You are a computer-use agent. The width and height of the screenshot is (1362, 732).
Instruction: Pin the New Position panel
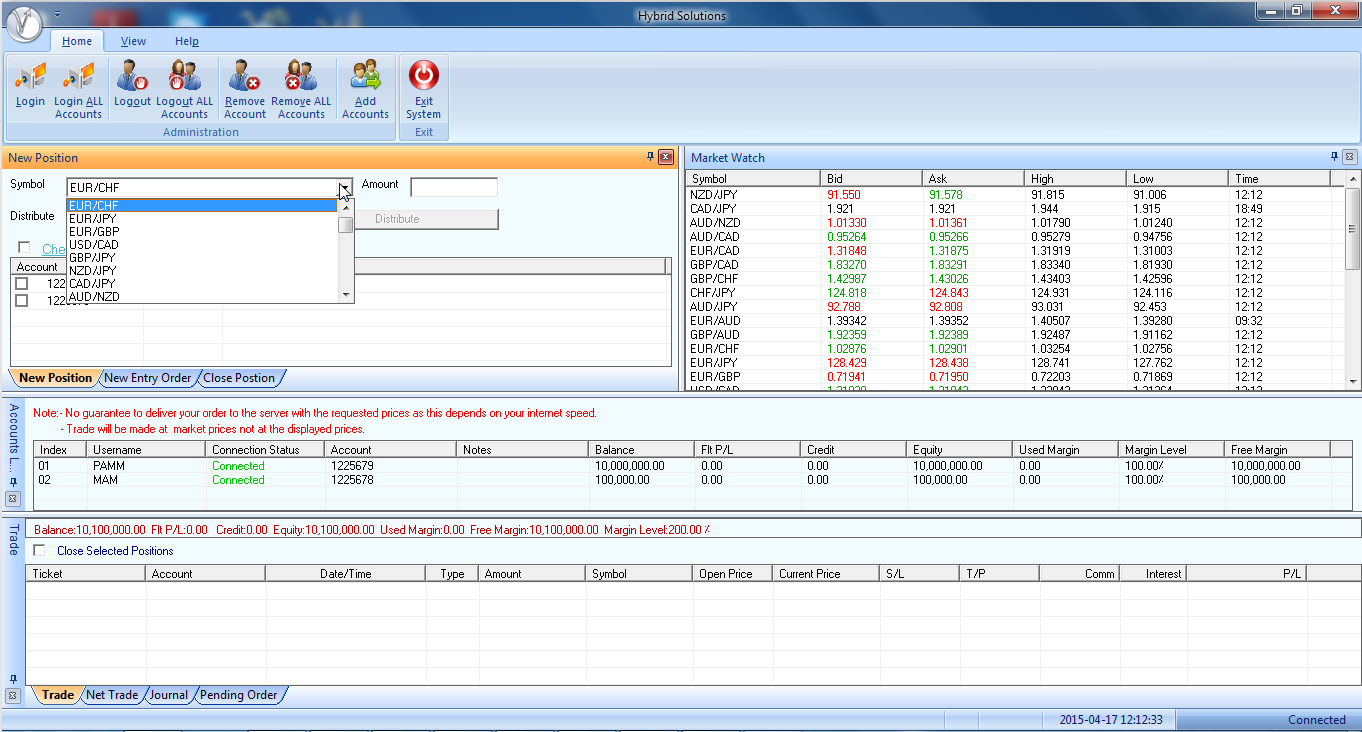650,157
